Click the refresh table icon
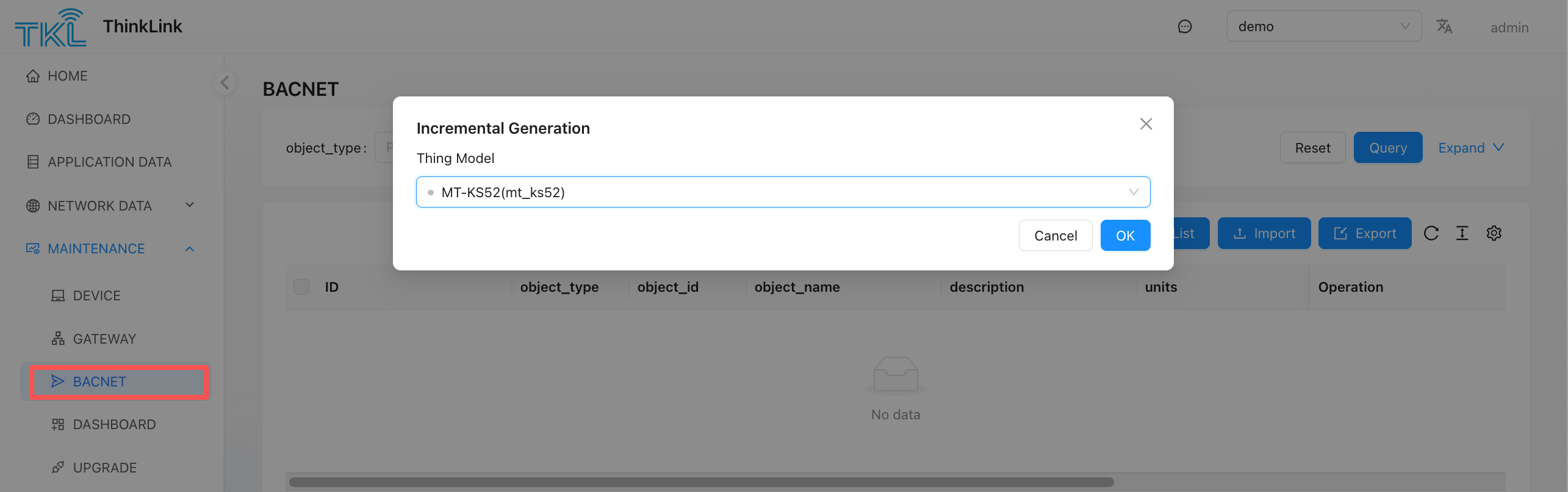Image resolution: width=1568 pixels, height=492 pixels. 1431,233
